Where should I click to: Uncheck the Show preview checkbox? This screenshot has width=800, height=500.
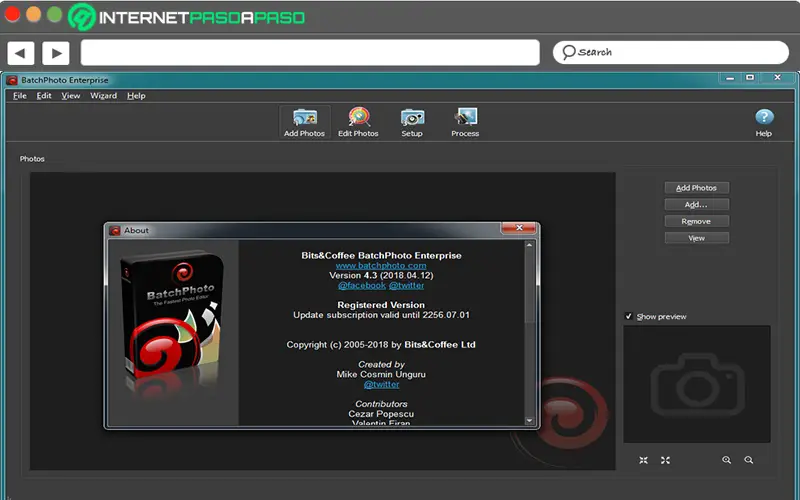tap(629, 316)
